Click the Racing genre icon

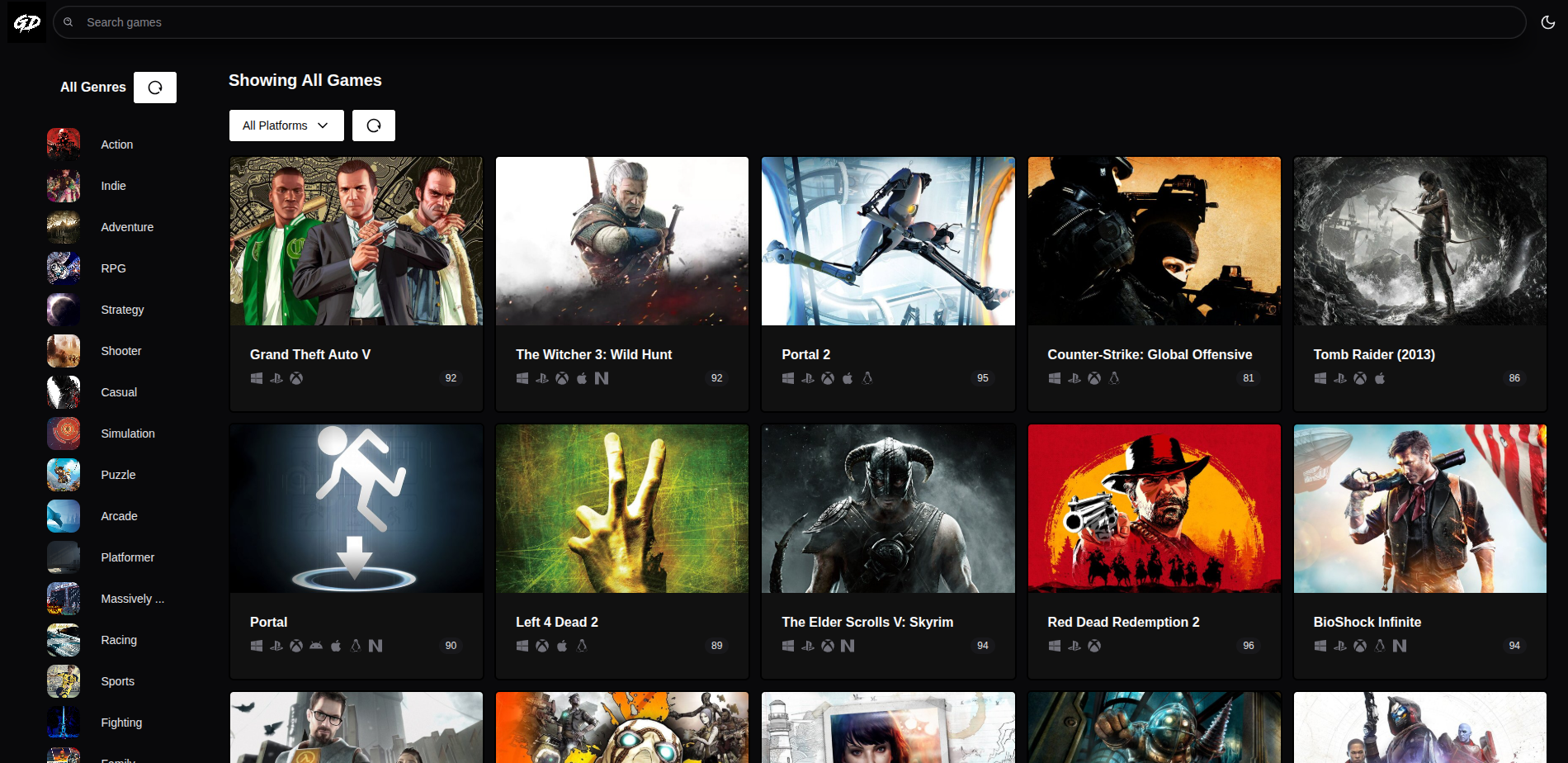tap(64, 640)
